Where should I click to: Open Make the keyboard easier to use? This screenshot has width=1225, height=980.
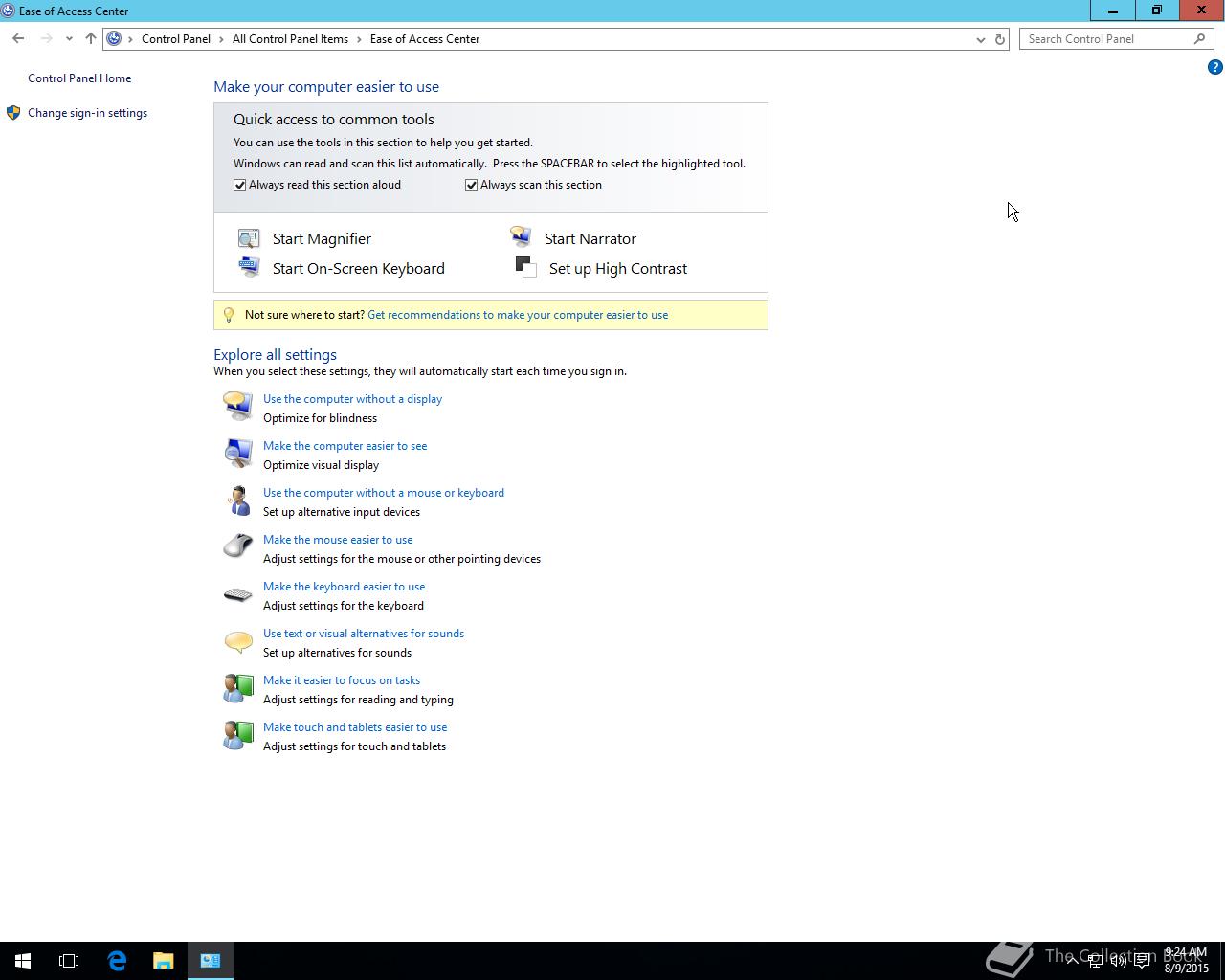(344, 587)
